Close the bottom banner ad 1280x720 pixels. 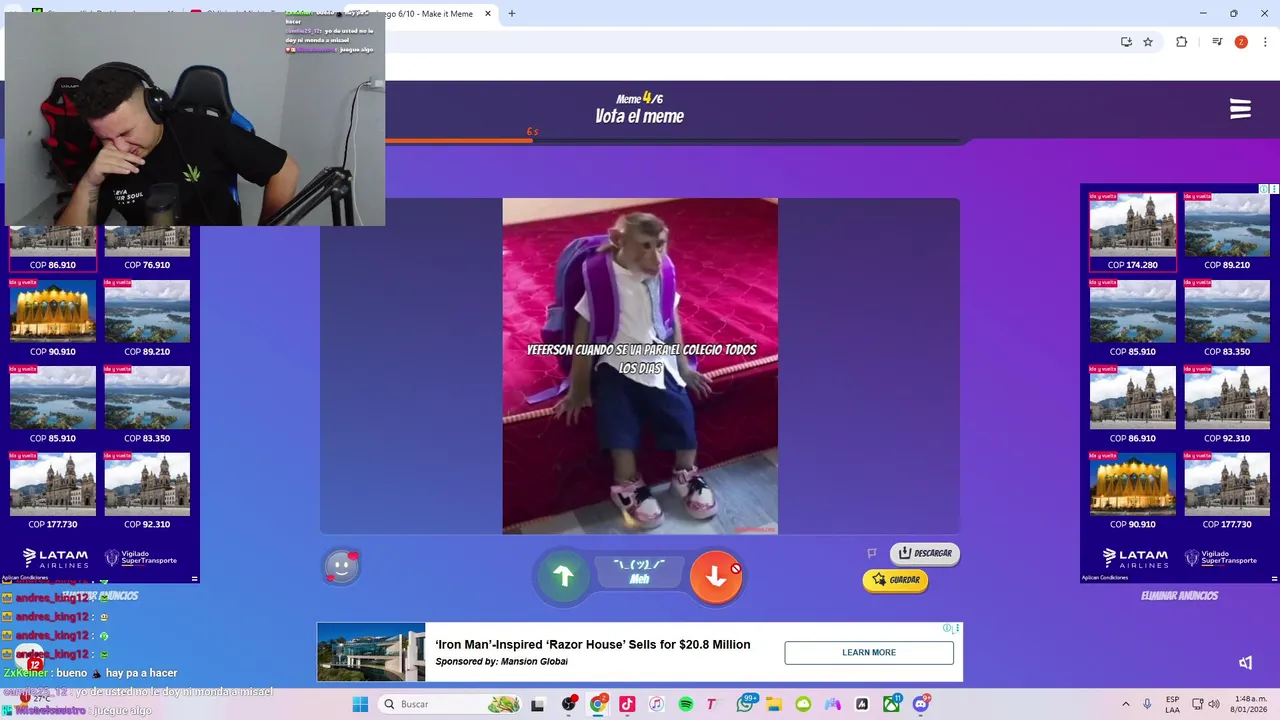957,628
